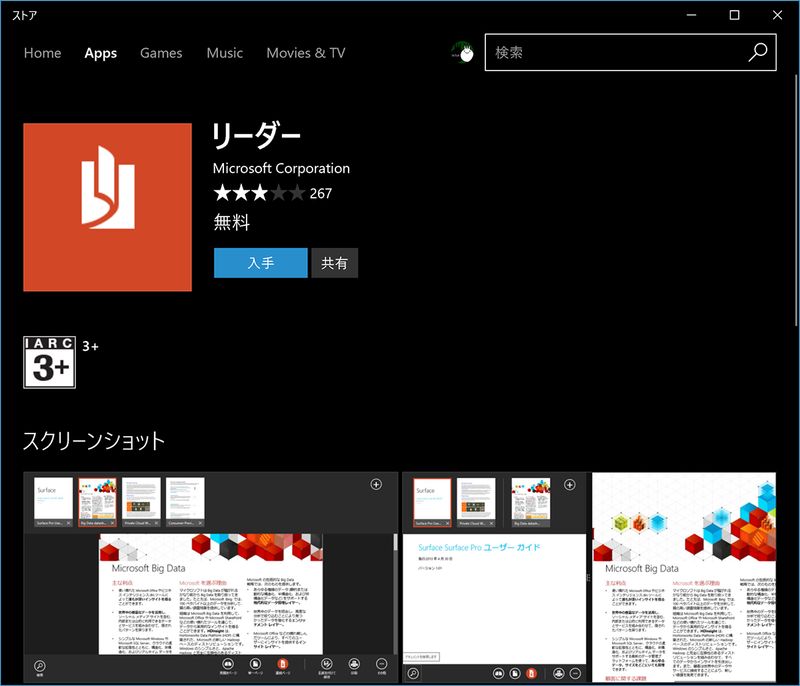Maximize the ストア window
The width and height of the screenshot is (800, 686).
click(734, 15)
